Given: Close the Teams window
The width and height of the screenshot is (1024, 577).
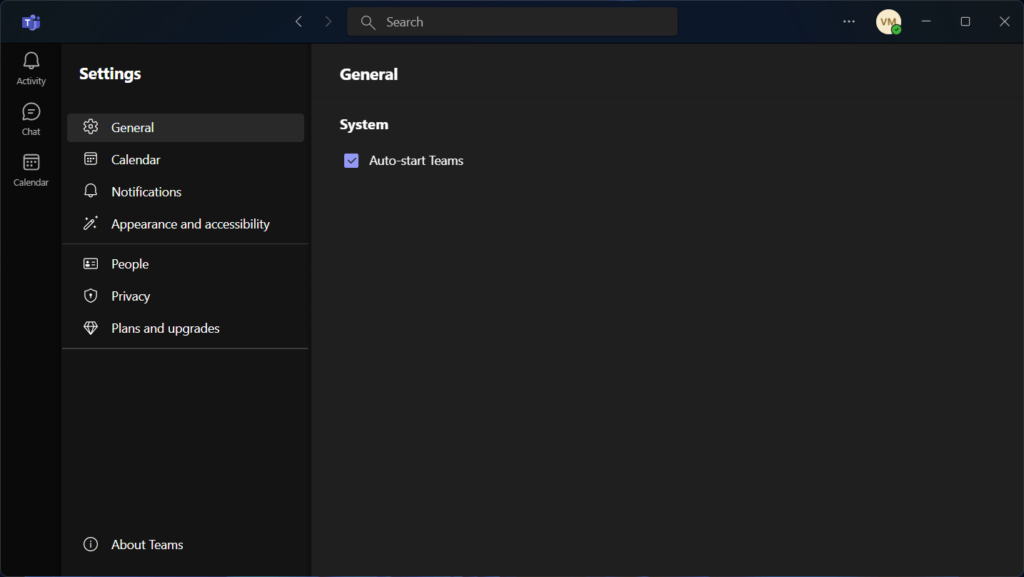Looking at the screenshot, I should (x=1004, y=22).
